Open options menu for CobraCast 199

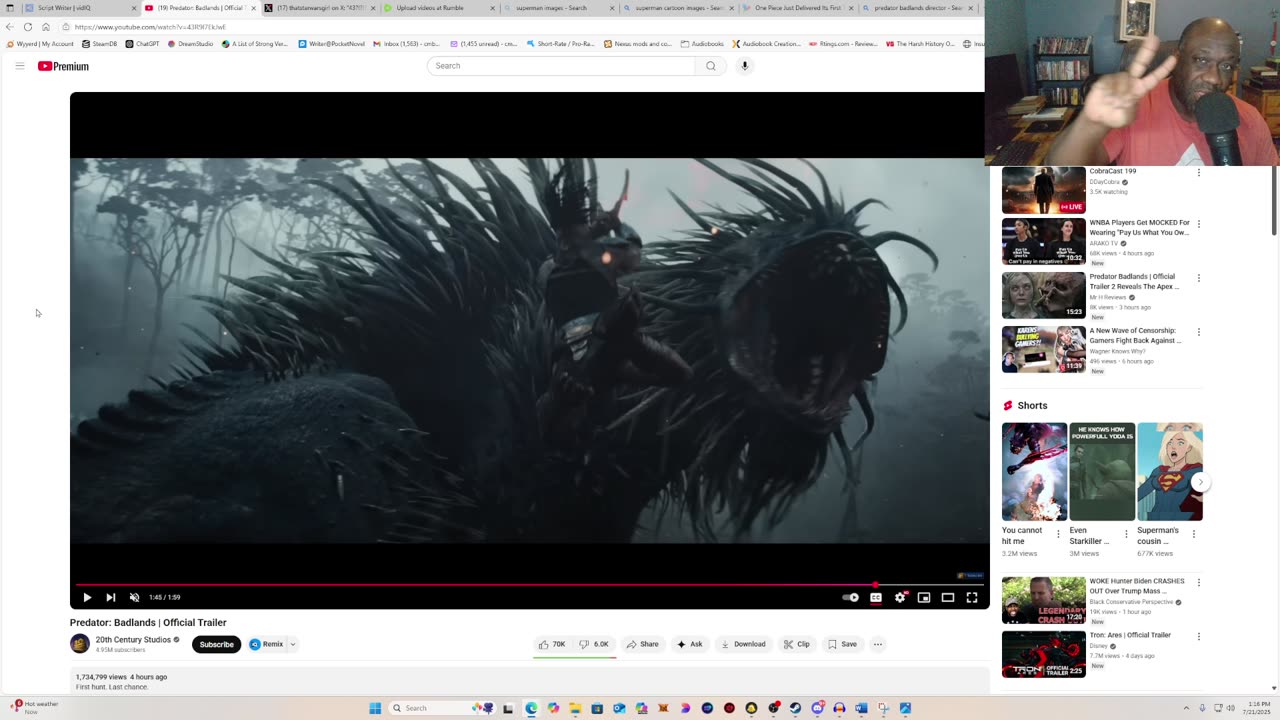tap(1199, 172)
